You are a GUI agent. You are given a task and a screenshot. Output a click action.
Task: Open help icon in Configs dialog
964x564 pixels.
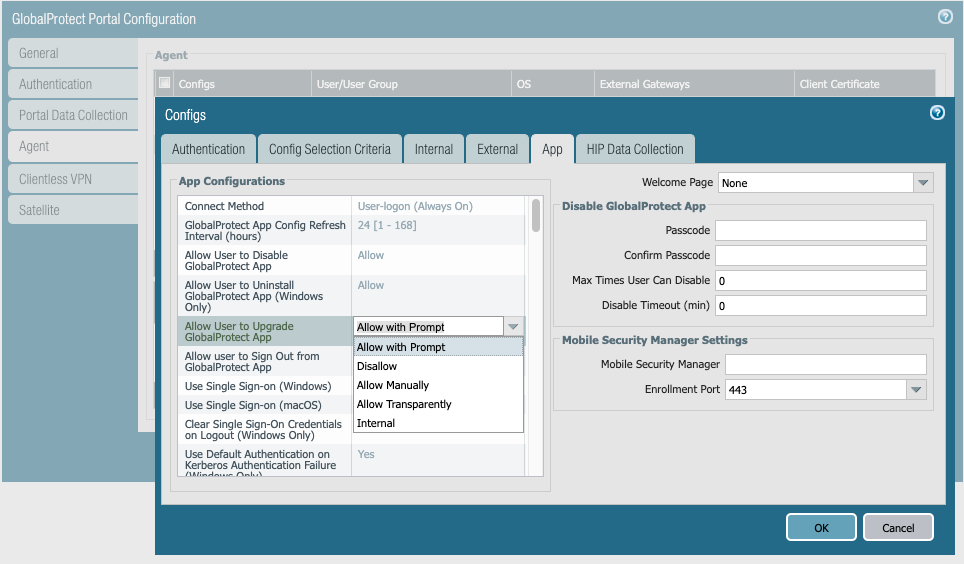pyautogui.click(x=937, y=113)
